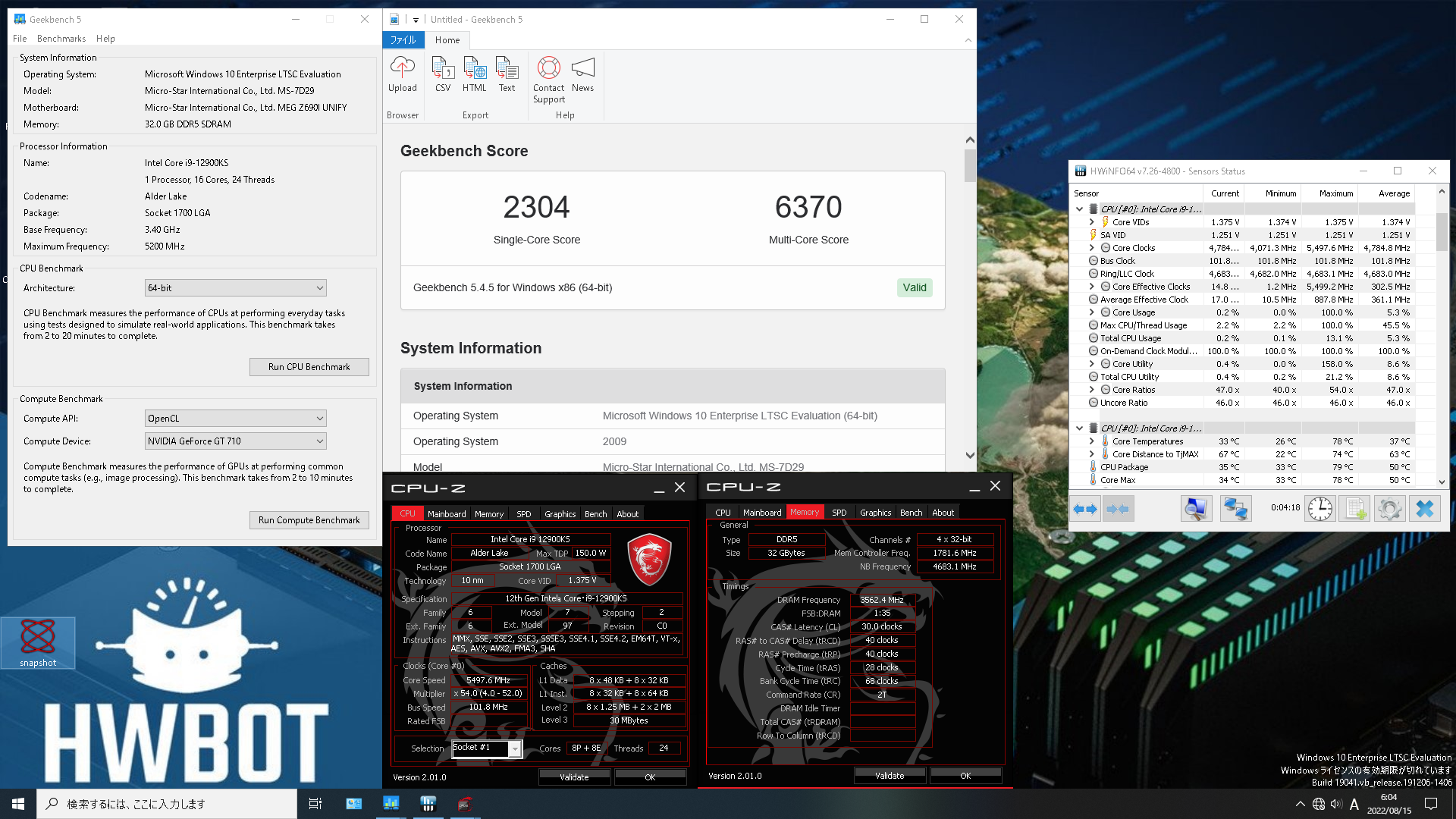Screen dimensions: 1456x819
Task: Open the Help menu in Geekbench
Action: click(x=105, y=39)
